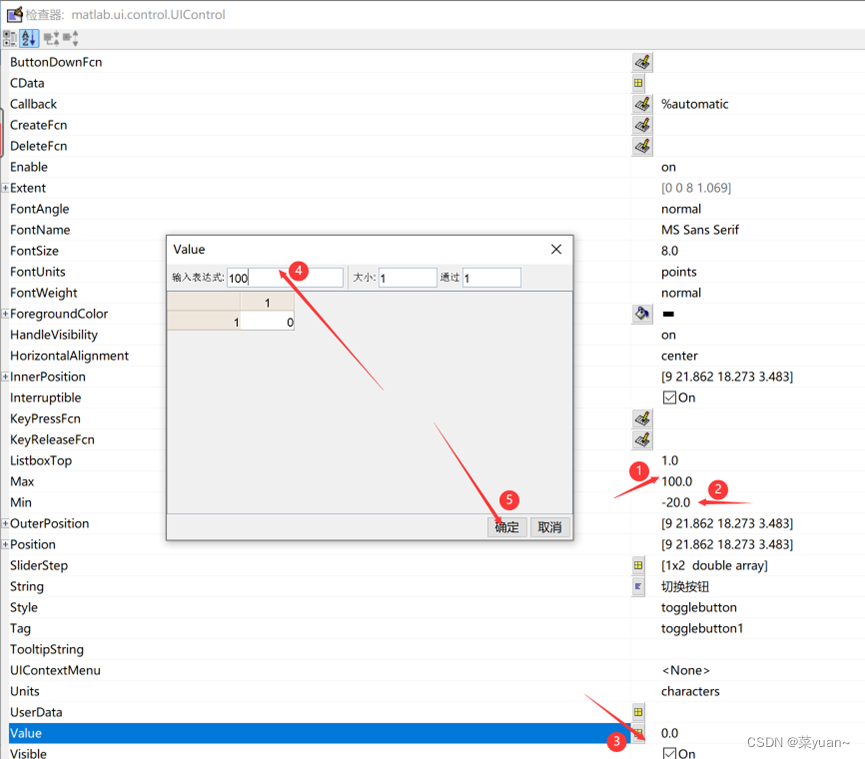The width and height of the screenshot is (865, 759).
Task: Open the DeleteFcn editor pencil icon
Action: tap(642, 146)
